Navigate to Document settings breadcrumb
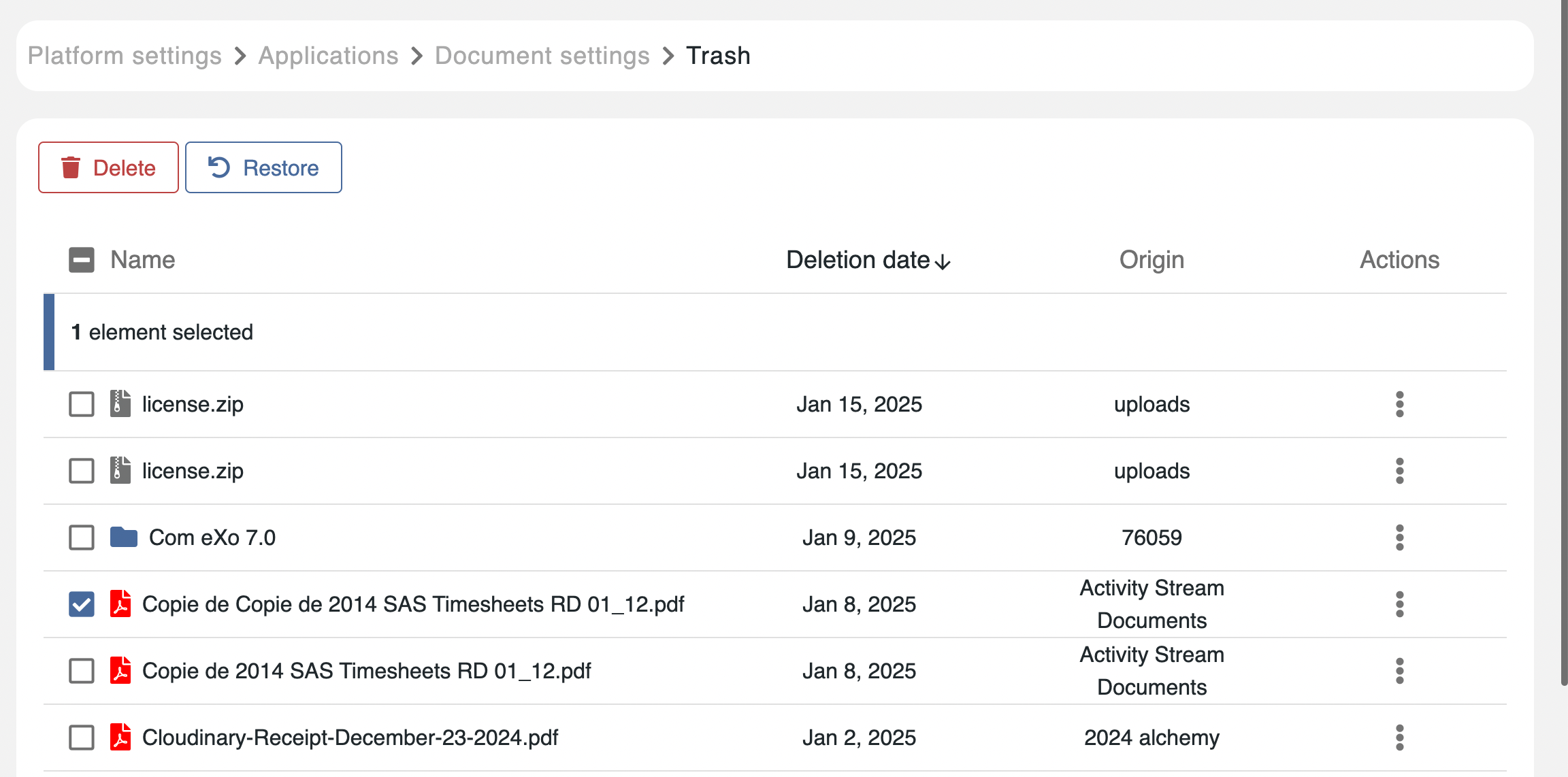The width and height of the screenshot is (1568, 777). coord(542,56)
